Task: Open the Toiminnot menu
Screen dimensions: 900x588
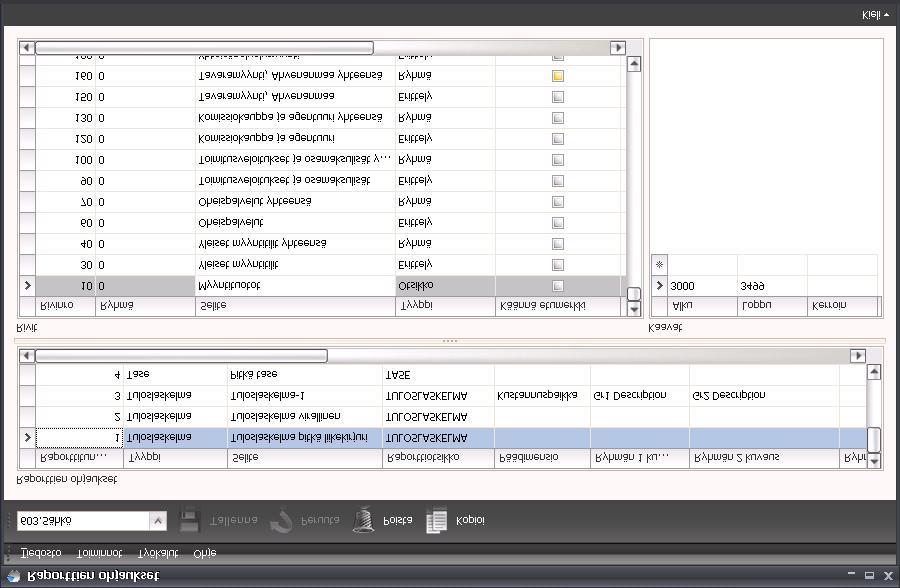Action: click(x=99, y=553)
